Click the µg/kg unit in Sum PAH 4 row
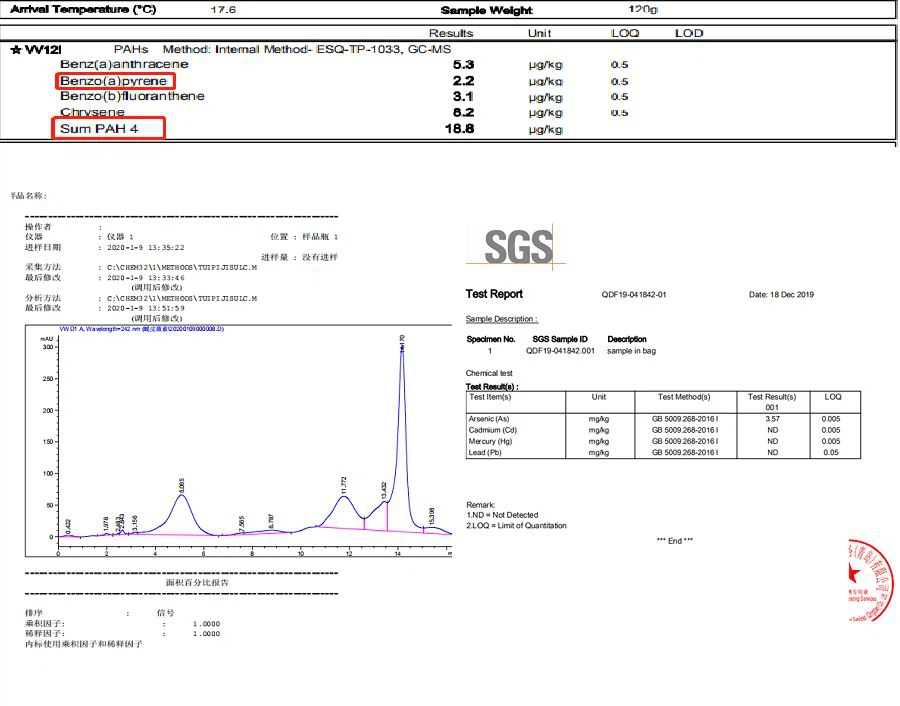This screenshot has width=900, height=706. pos(546,130)
